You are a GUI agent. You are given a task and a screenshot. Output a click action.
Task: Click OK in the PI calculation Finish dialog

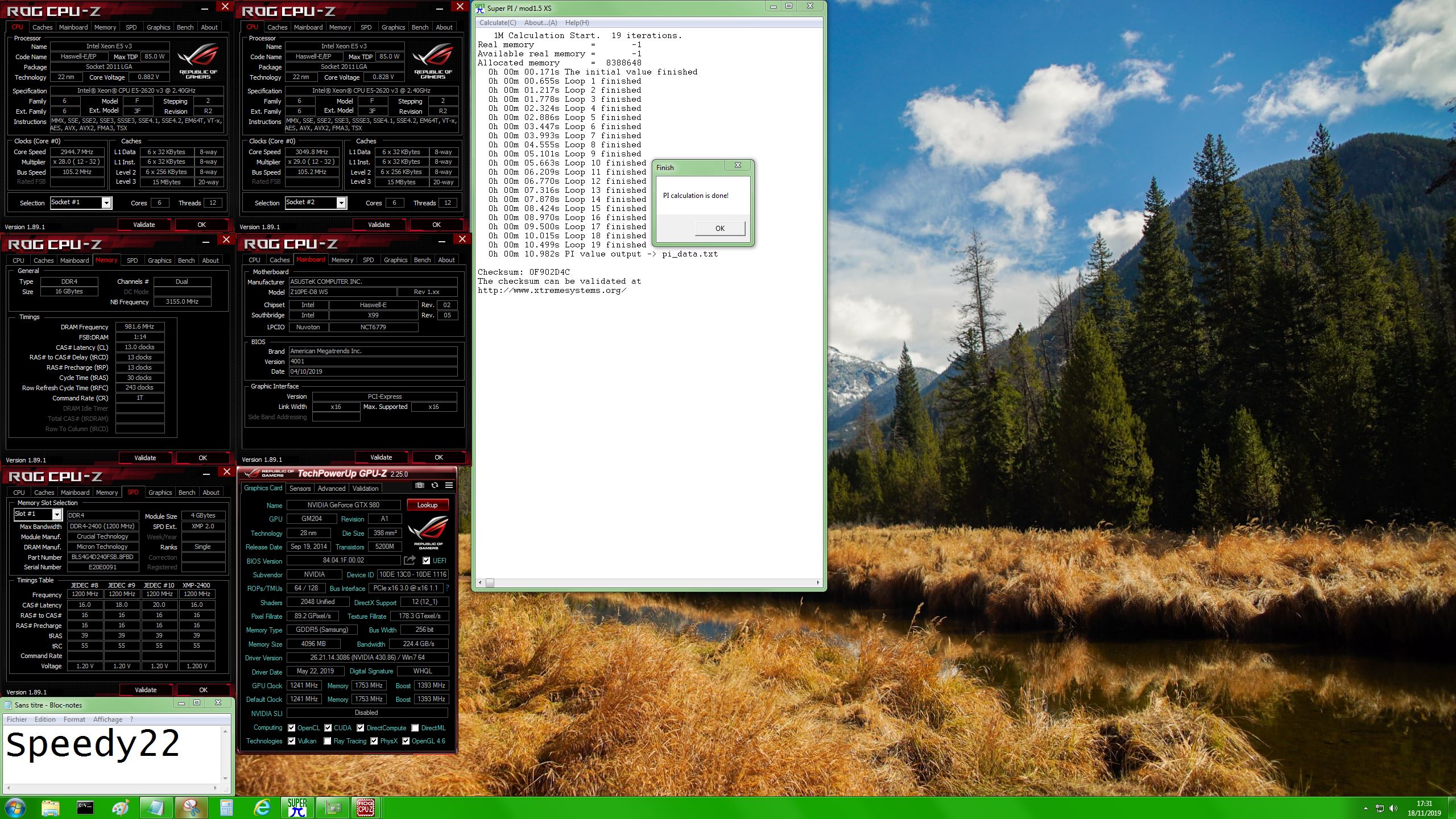[719, 228]
